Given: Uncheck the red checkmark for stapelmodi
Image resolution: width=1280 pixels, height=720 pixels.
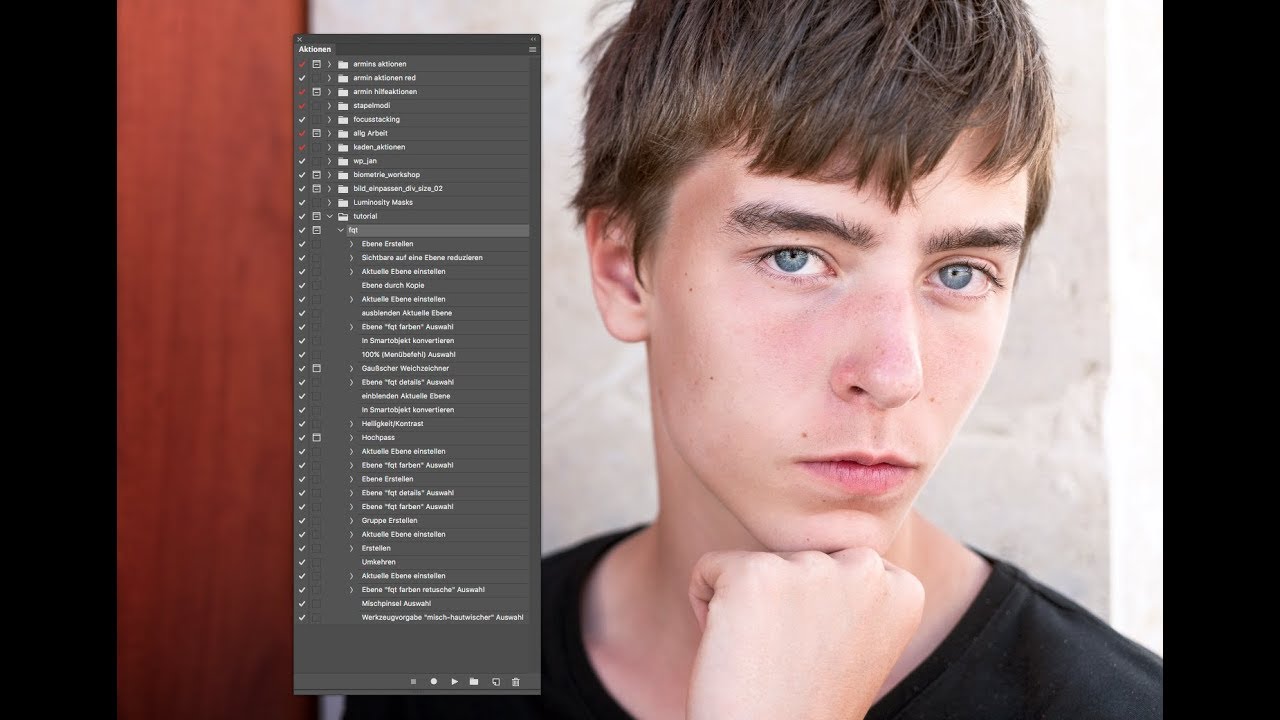Looking at the screenshot, I should tap(302, 105).
